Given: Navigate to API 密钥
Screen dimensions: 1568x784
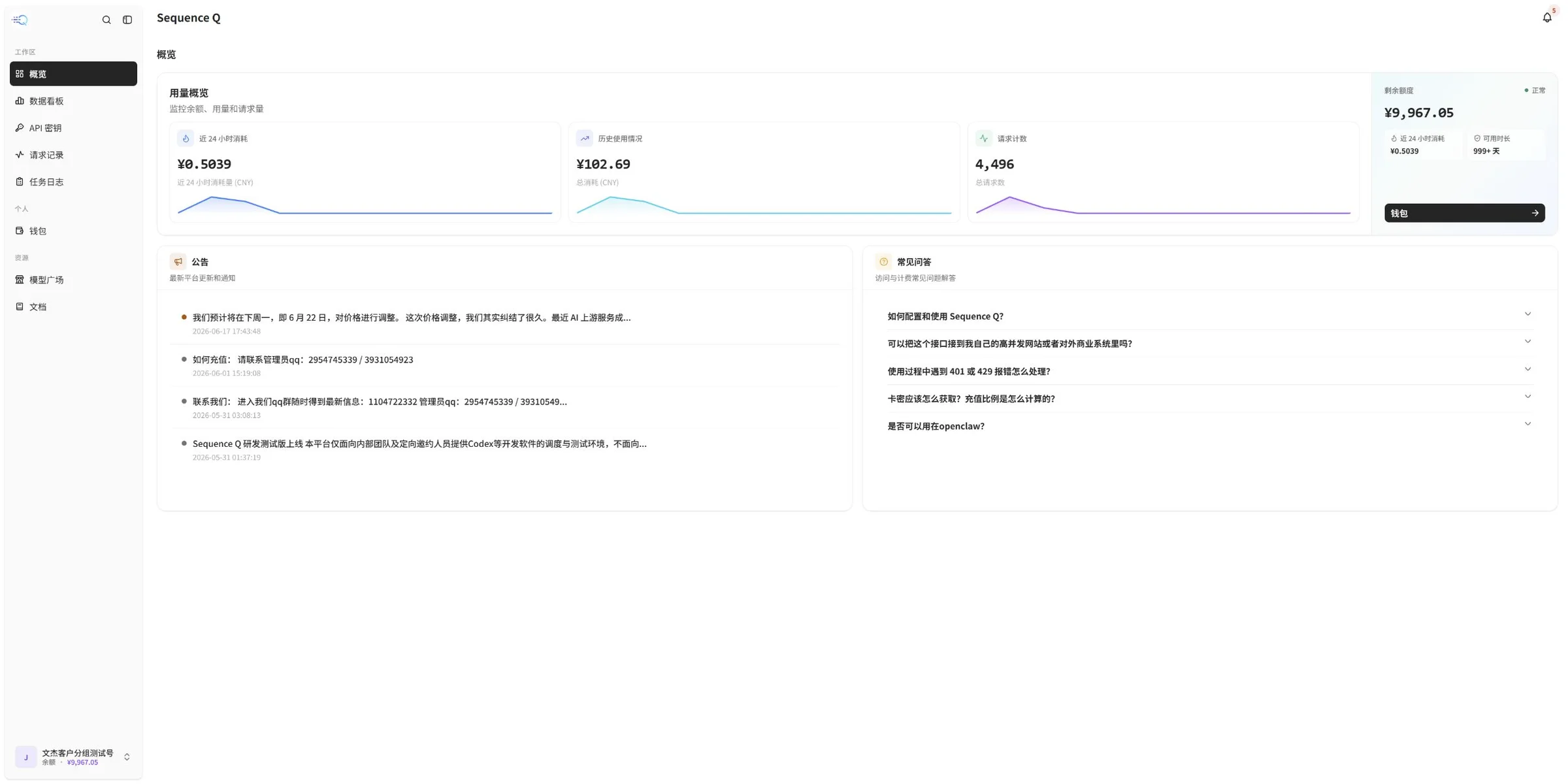Looking at the screenshot, I should tap(73, 128).
